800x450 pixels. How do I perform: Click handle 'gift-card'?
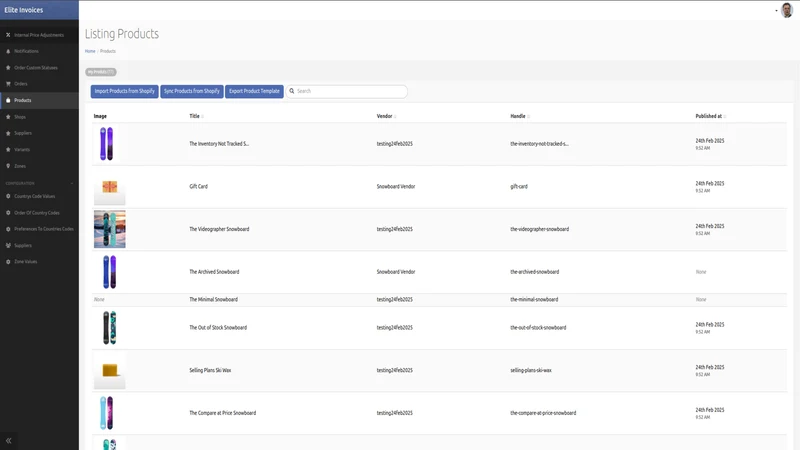519,187
